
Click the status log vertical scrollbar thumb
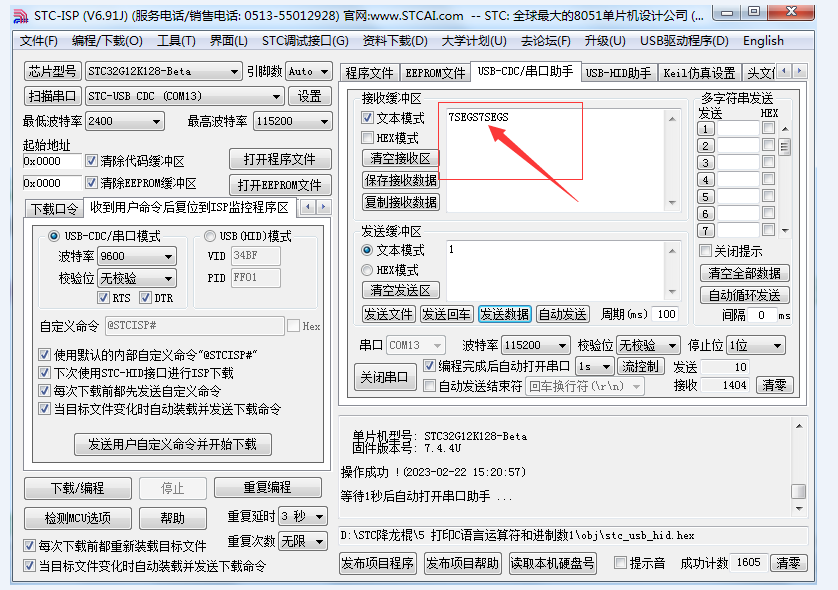798,491
